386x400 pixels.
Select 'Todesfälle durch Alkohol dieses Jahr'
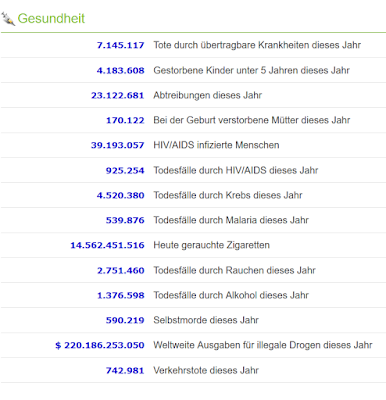click(x=231, y=295)
